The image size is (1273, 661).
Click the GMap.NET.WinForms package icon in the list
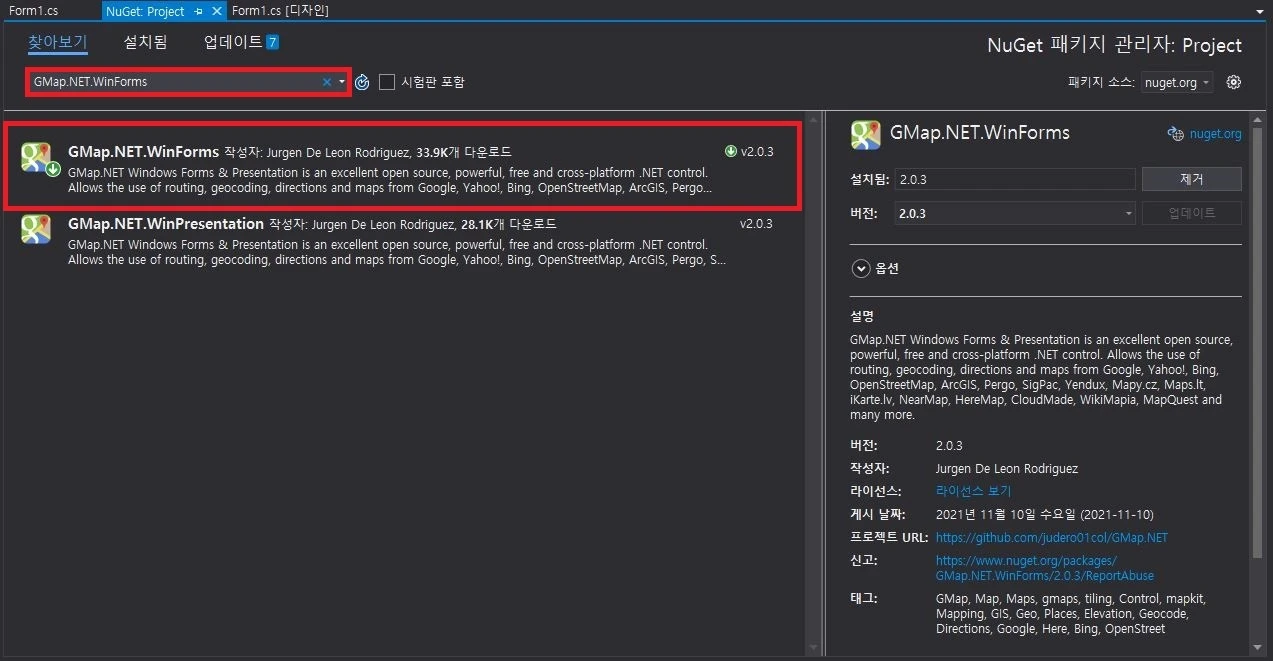coord(37,157)
